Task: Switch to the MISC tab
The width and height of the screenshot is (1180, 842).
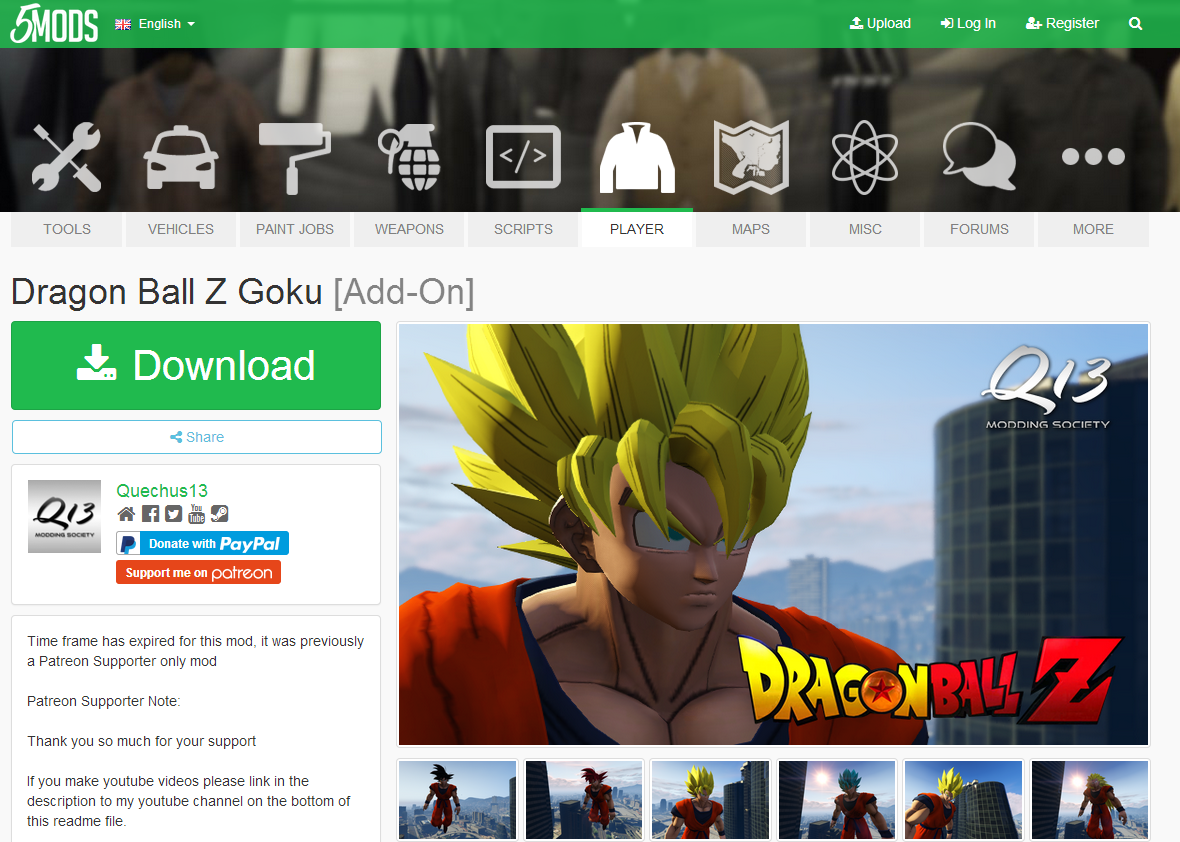Action: 865,229
